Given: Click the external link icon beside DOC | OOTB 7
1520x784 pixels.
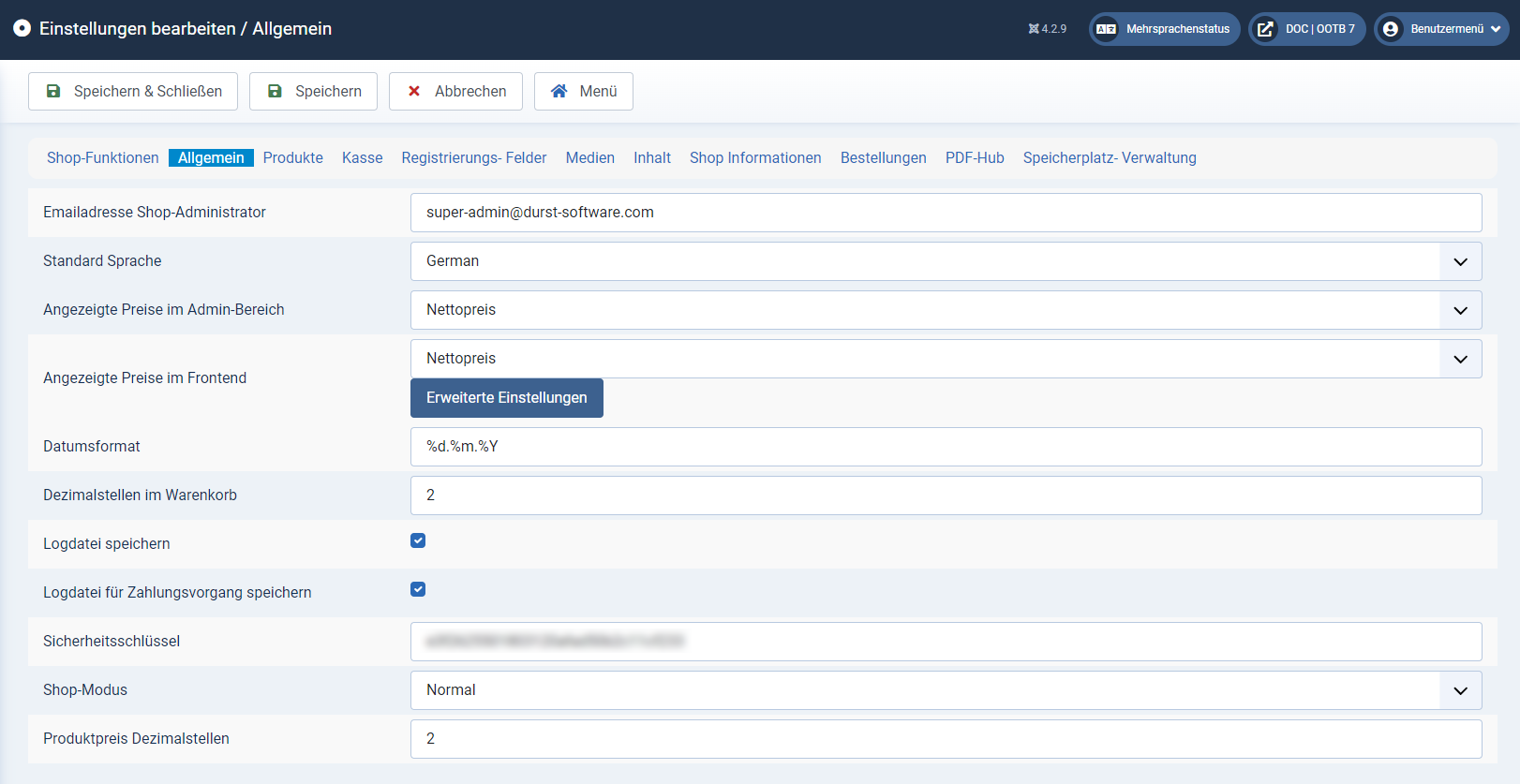Looking at the screenshot, I should 1265,29.
